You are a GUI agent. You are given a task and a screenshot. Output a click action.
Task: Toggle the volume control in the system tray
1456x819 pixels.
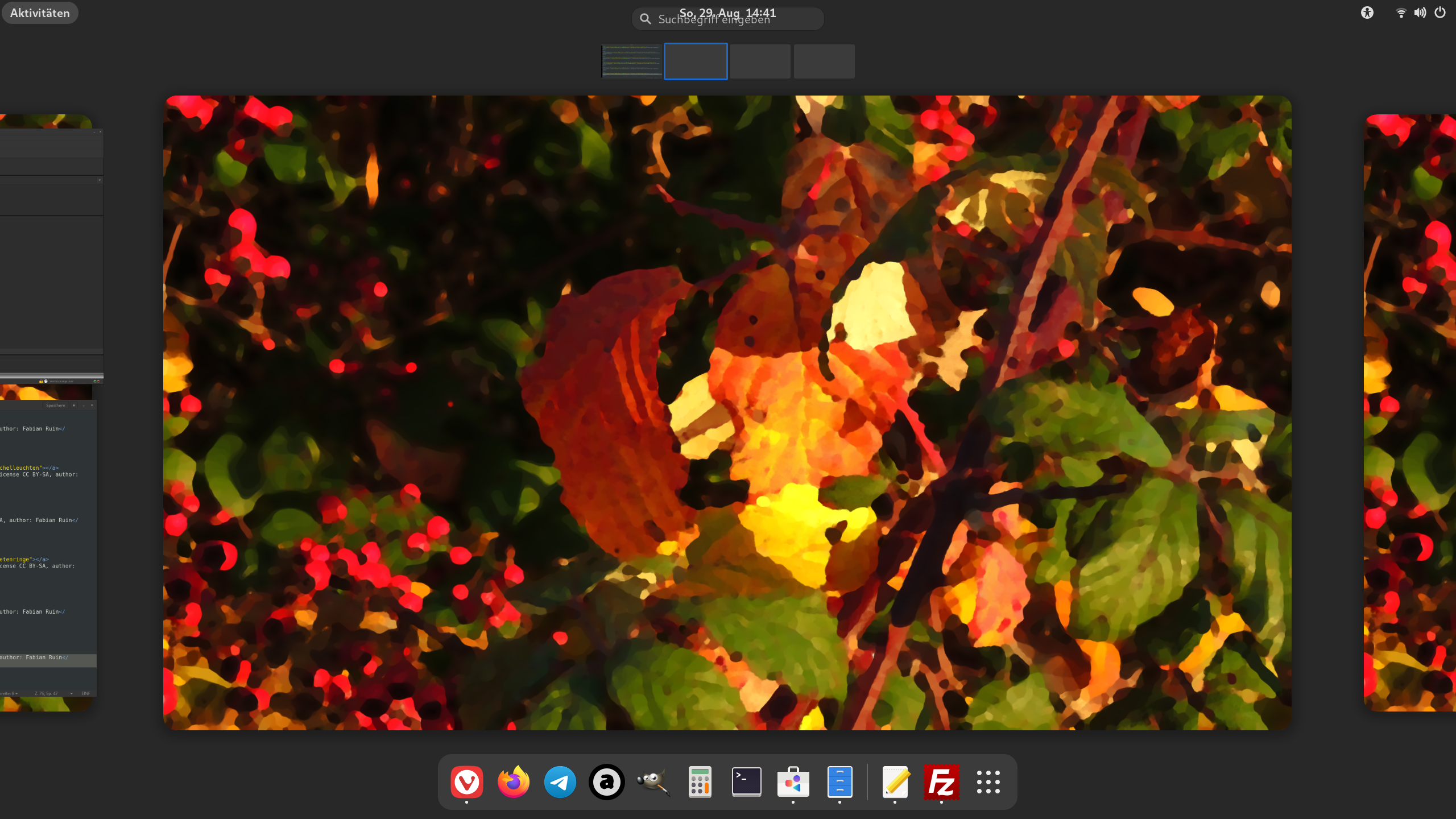1420,13
